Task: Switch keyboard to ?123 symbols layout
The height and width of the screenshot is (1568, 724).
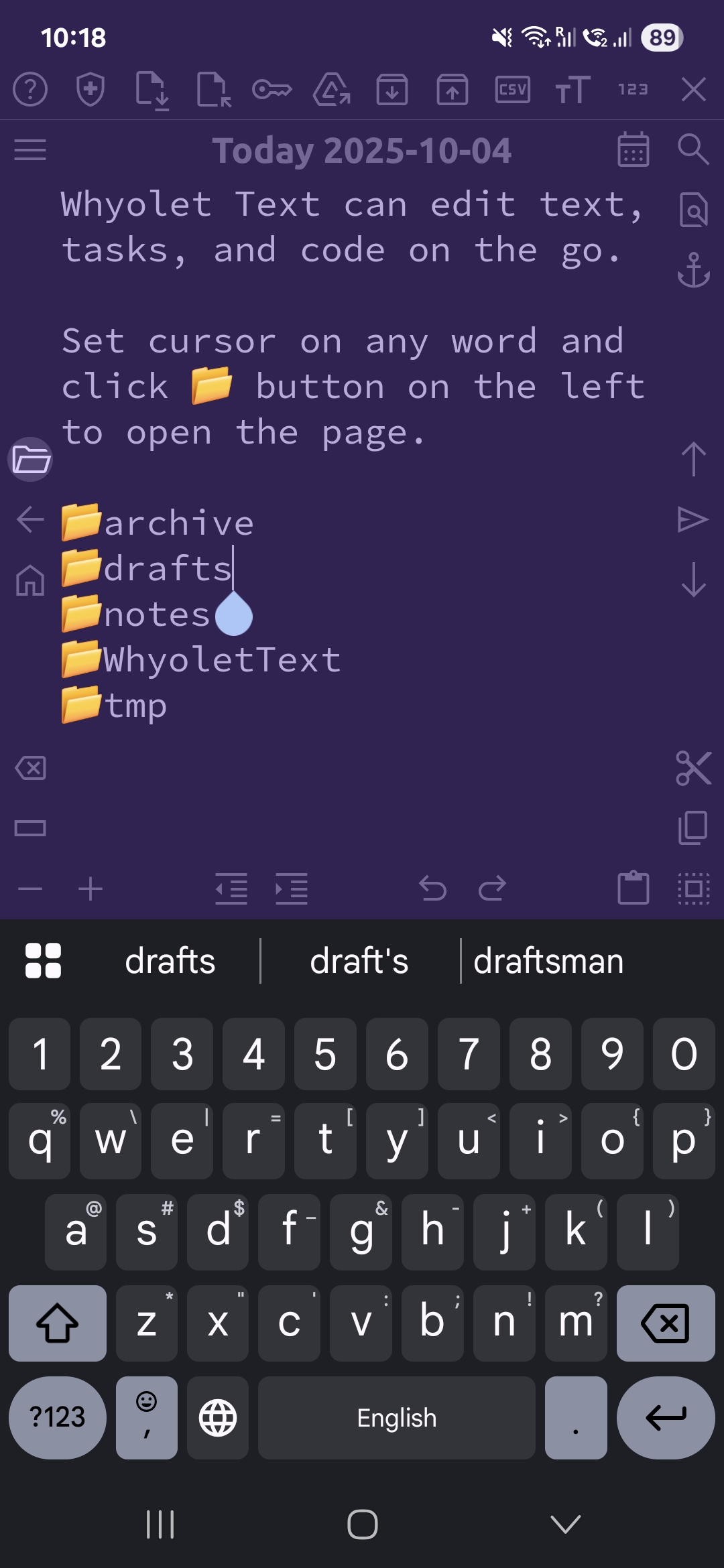Action: click(x=58, y=1417)
